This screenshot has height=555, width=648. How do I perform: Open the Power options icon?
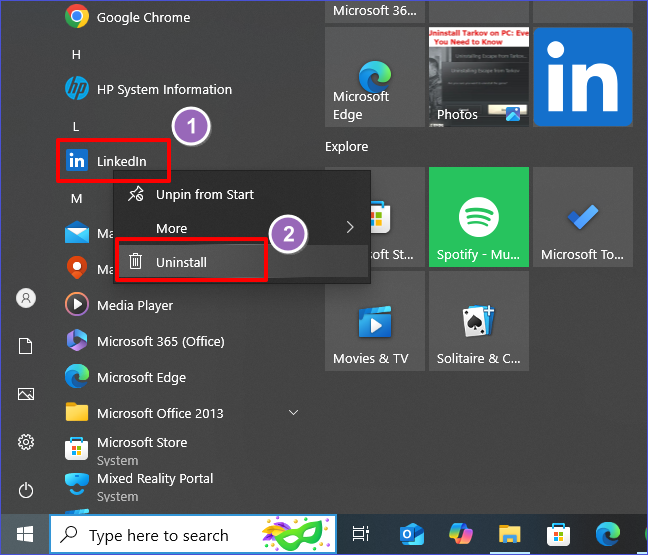click(26, 490)
